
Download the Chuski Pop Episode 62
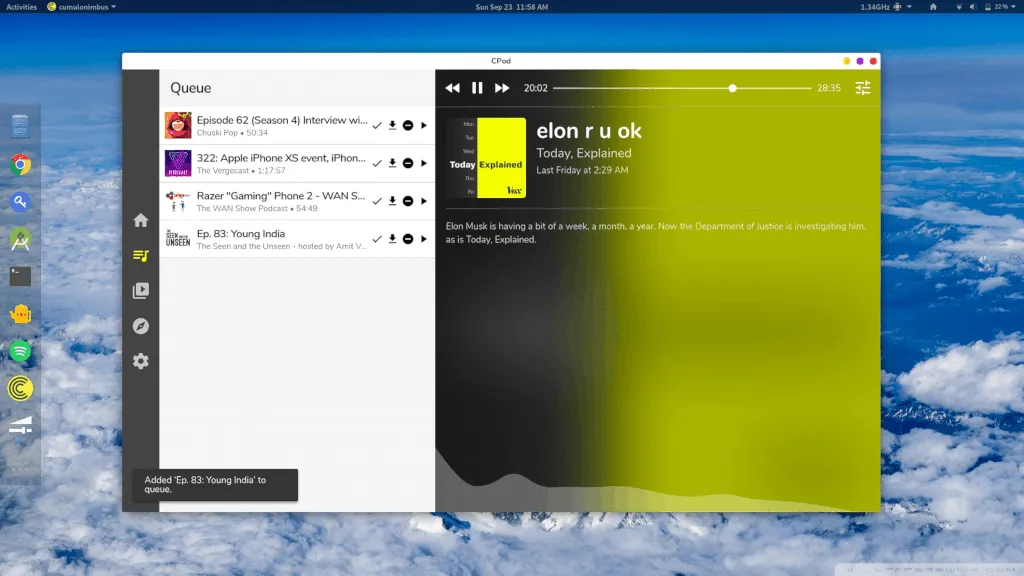(393, 125)
